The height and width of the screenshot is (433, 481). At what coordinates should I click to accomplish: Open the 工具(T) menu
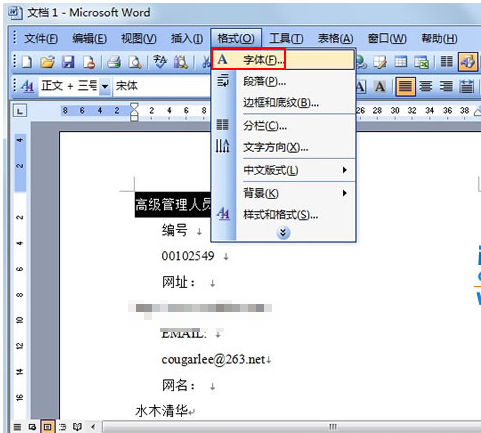tap(286, 39)
